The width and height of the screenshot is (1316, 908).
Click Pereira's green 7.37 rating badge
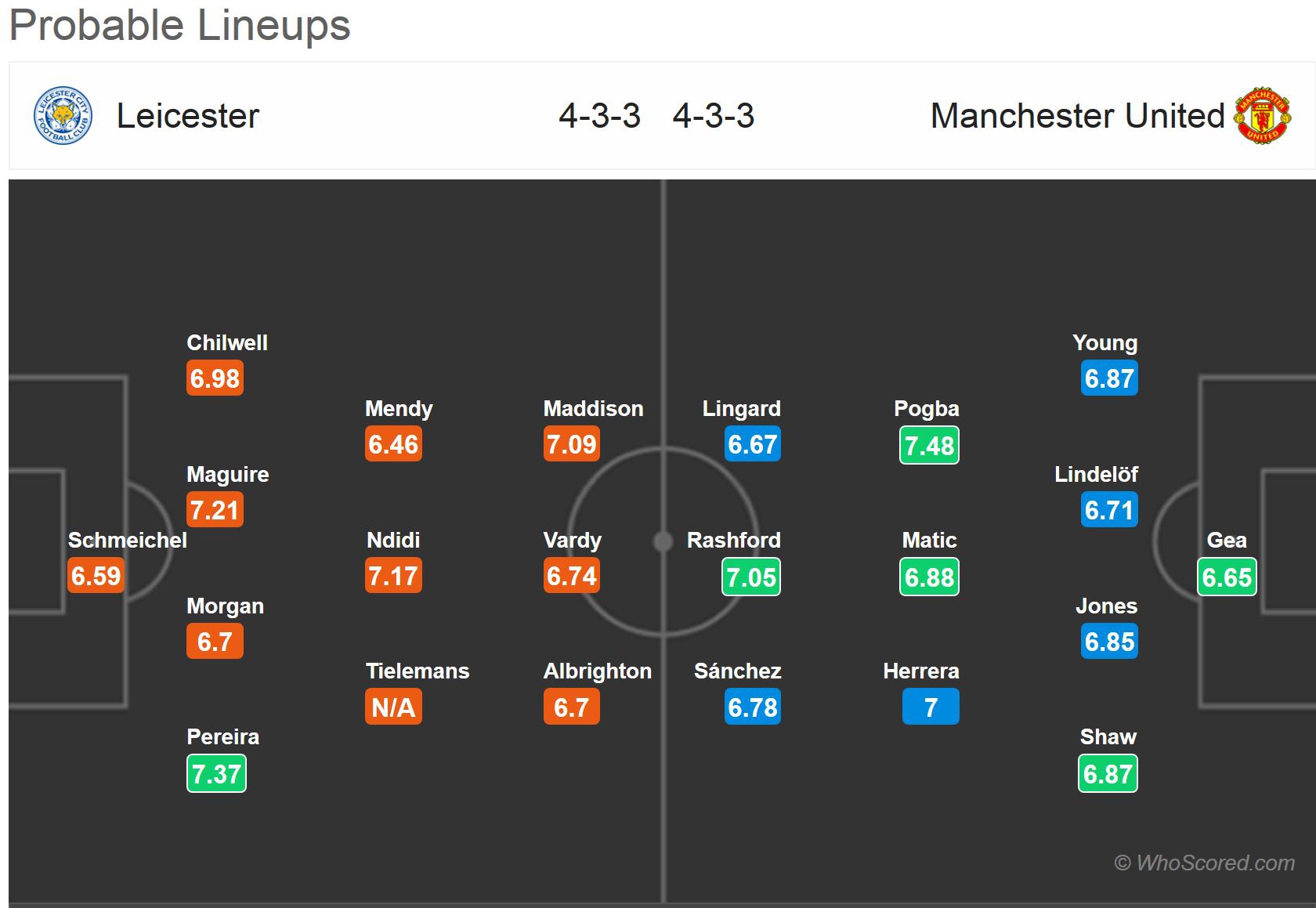pos(216,774)
